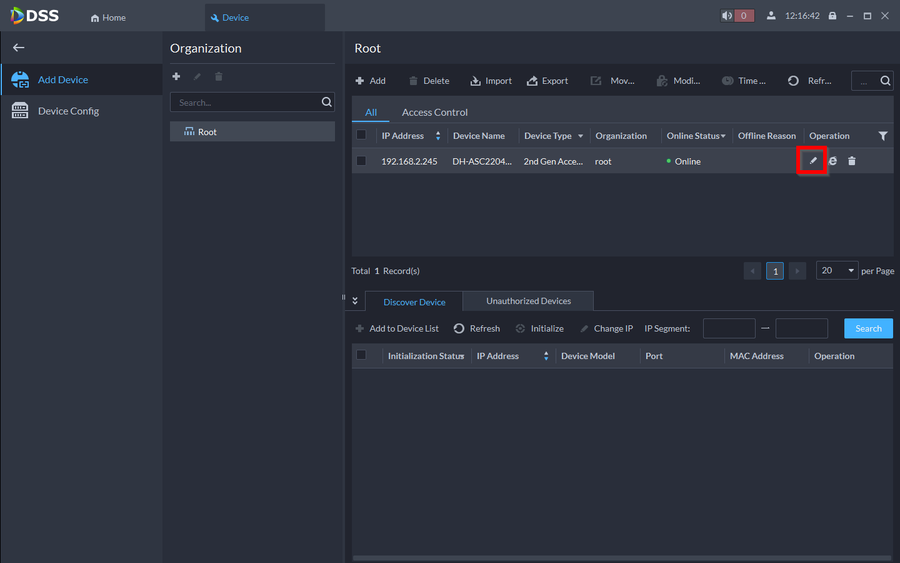The image size is (900, 563).
Task: Click the back arrow in the sidebar
Action: 18,48
